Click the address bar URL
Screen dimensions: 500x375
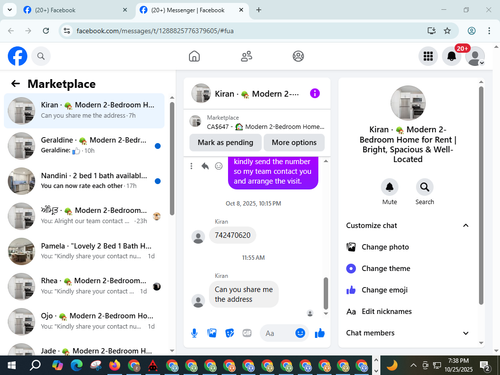[x=155, y=31]
